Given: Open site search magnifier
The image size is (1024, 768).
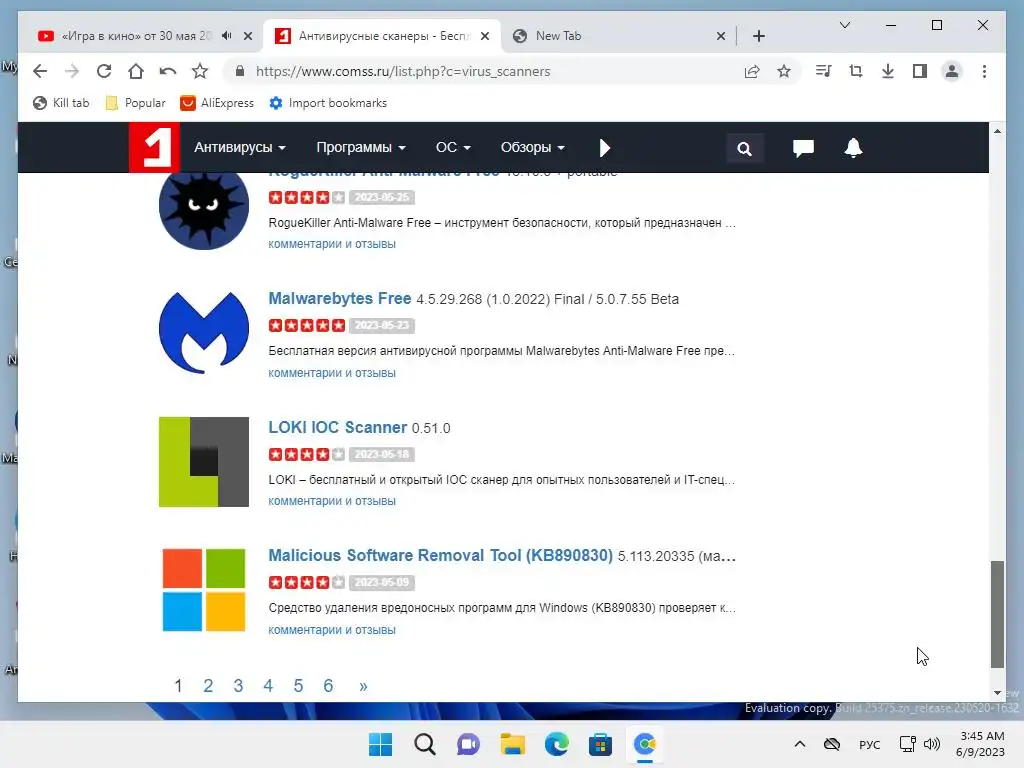Looking at the screenshot, I should point(744,149).
